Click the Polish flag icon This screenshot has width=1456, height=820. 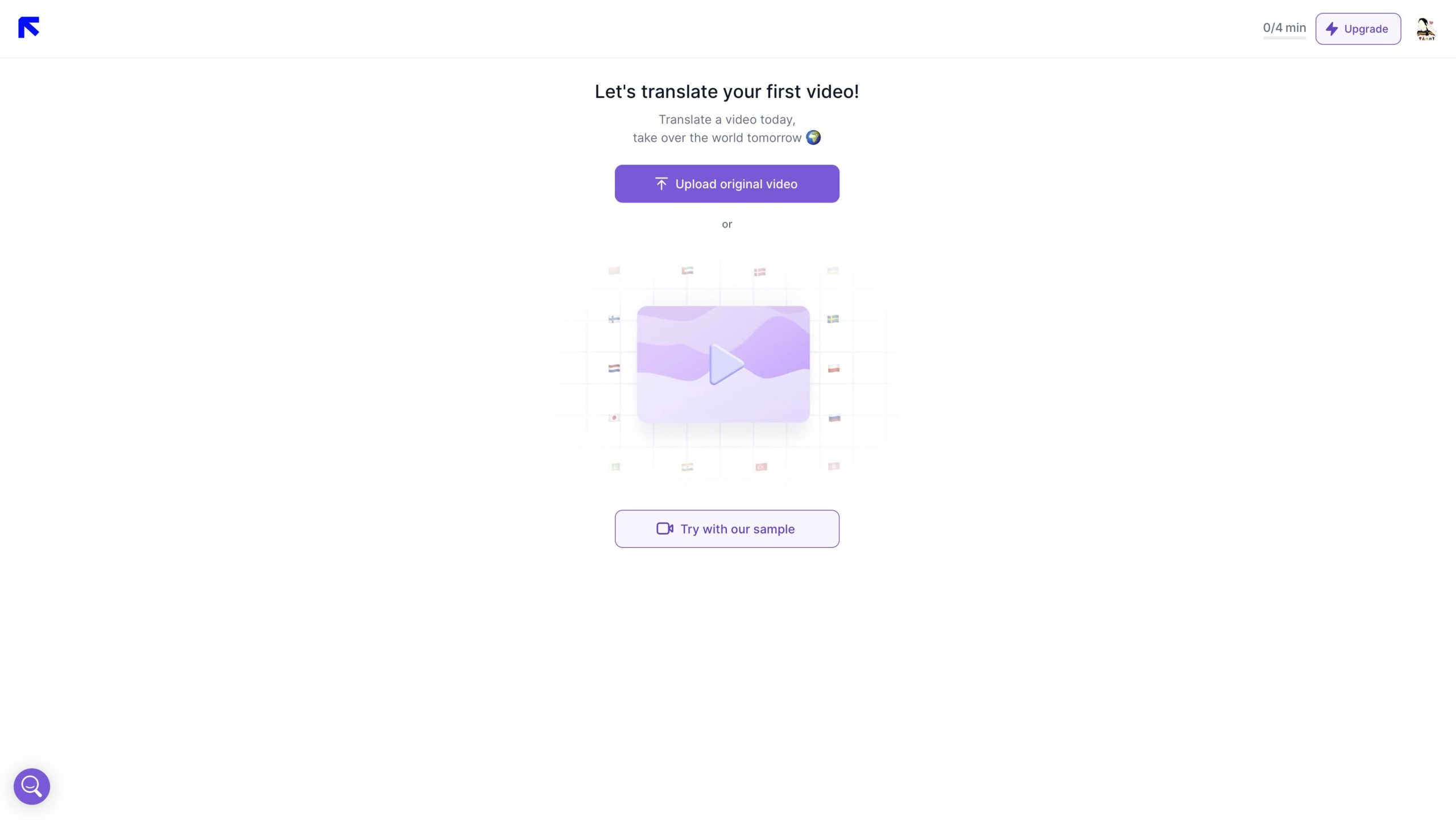[834, 368]
